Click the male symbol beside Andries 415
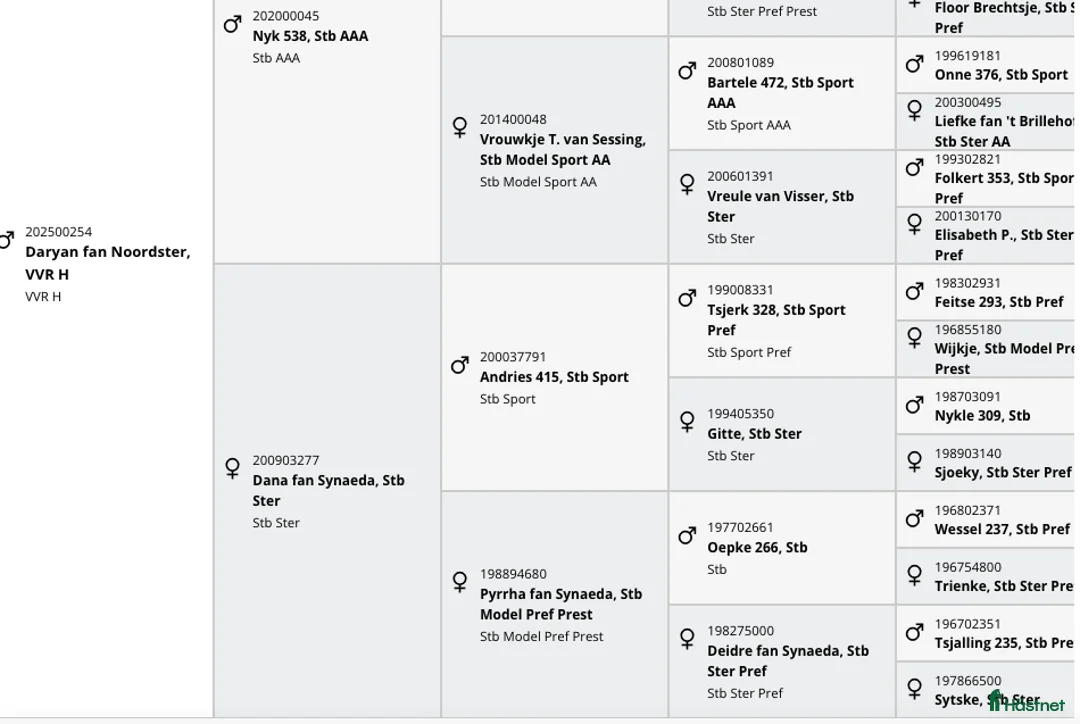Screen dimensions: 1080x724 click(460, 365)
